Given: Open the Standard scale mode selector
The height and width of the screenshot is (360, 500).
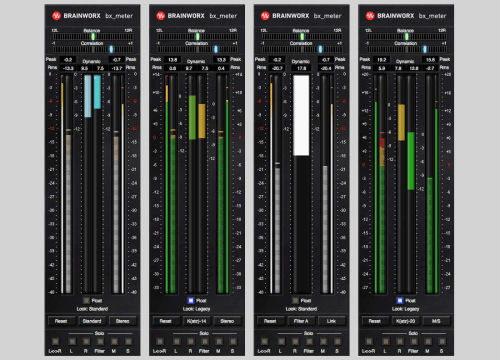Looking at the screenshot, I should point(92,321).
